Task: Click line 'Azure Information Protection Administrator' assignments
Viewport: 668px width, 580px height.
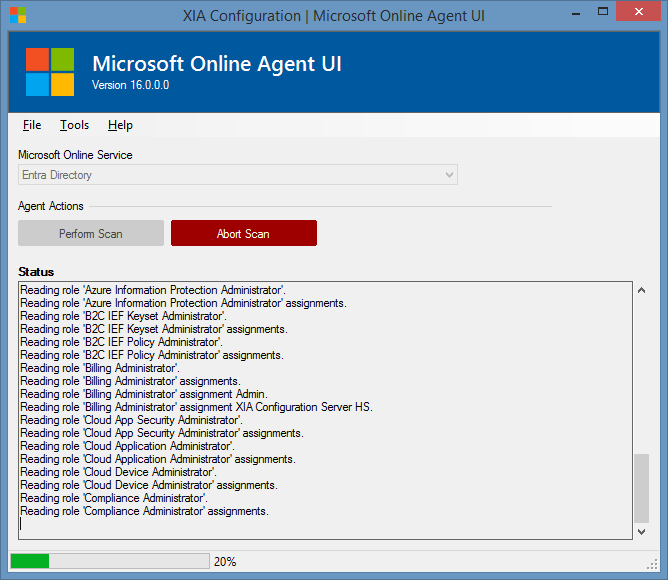Action: pos(184,303)
